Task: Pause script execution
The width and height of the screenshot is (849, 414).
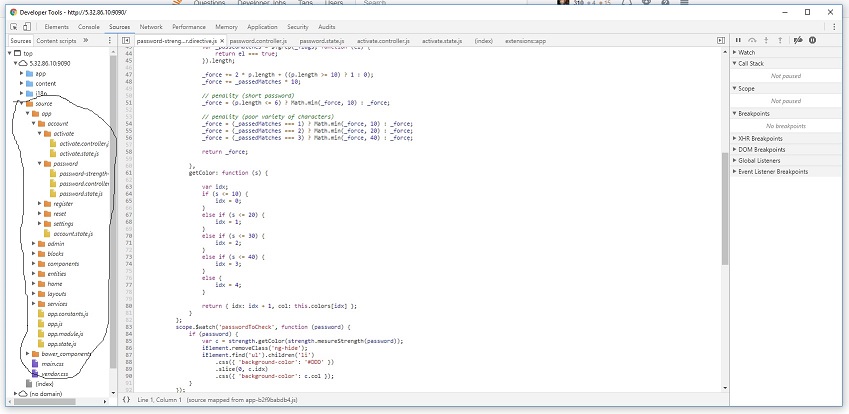Action: coord(737,41)
